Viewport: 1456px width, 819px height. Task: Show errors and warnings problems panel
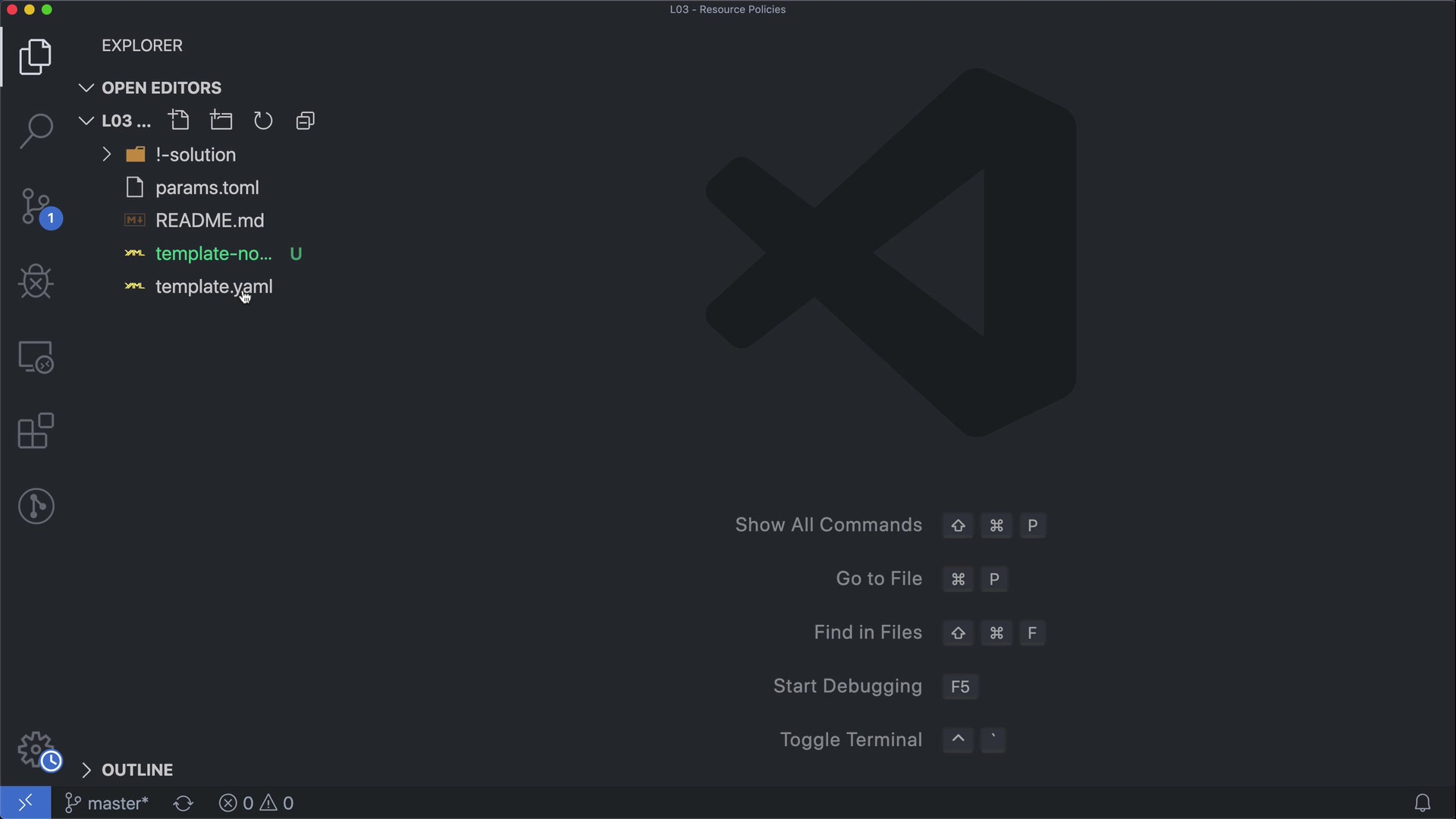[256, 803]
